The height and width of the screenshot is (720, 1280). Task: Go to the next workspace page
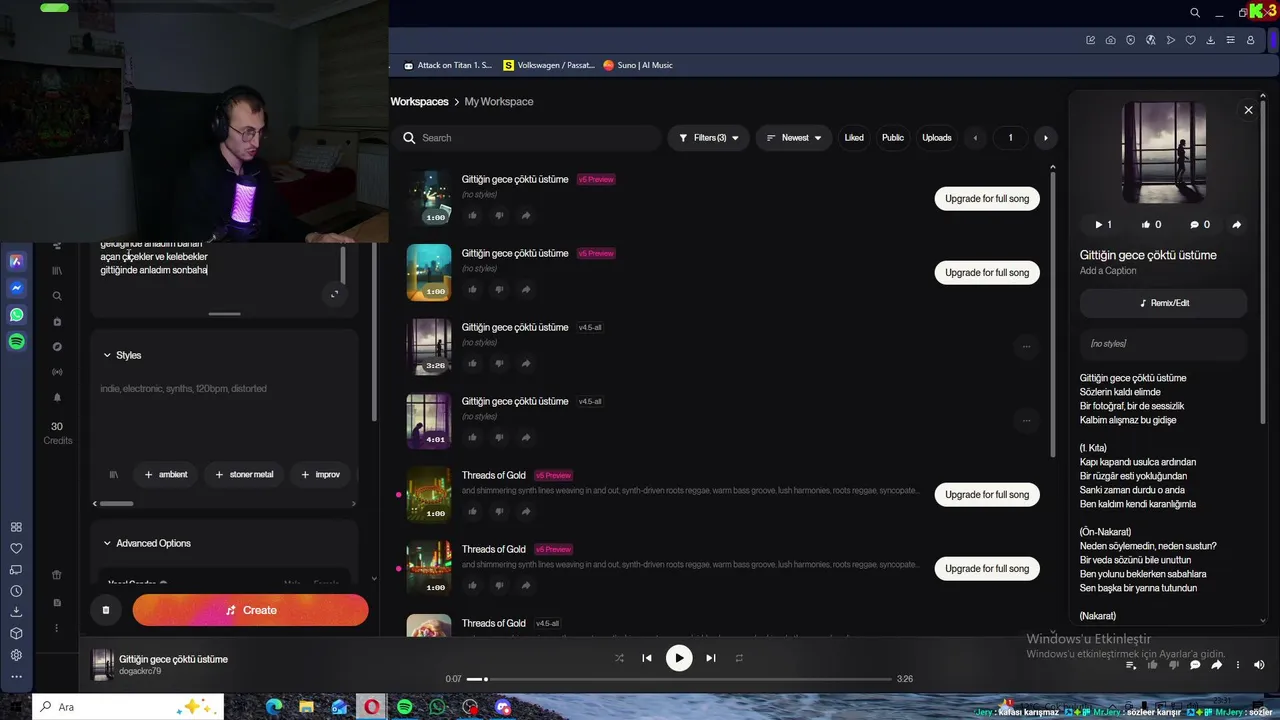pos(1046,138)
